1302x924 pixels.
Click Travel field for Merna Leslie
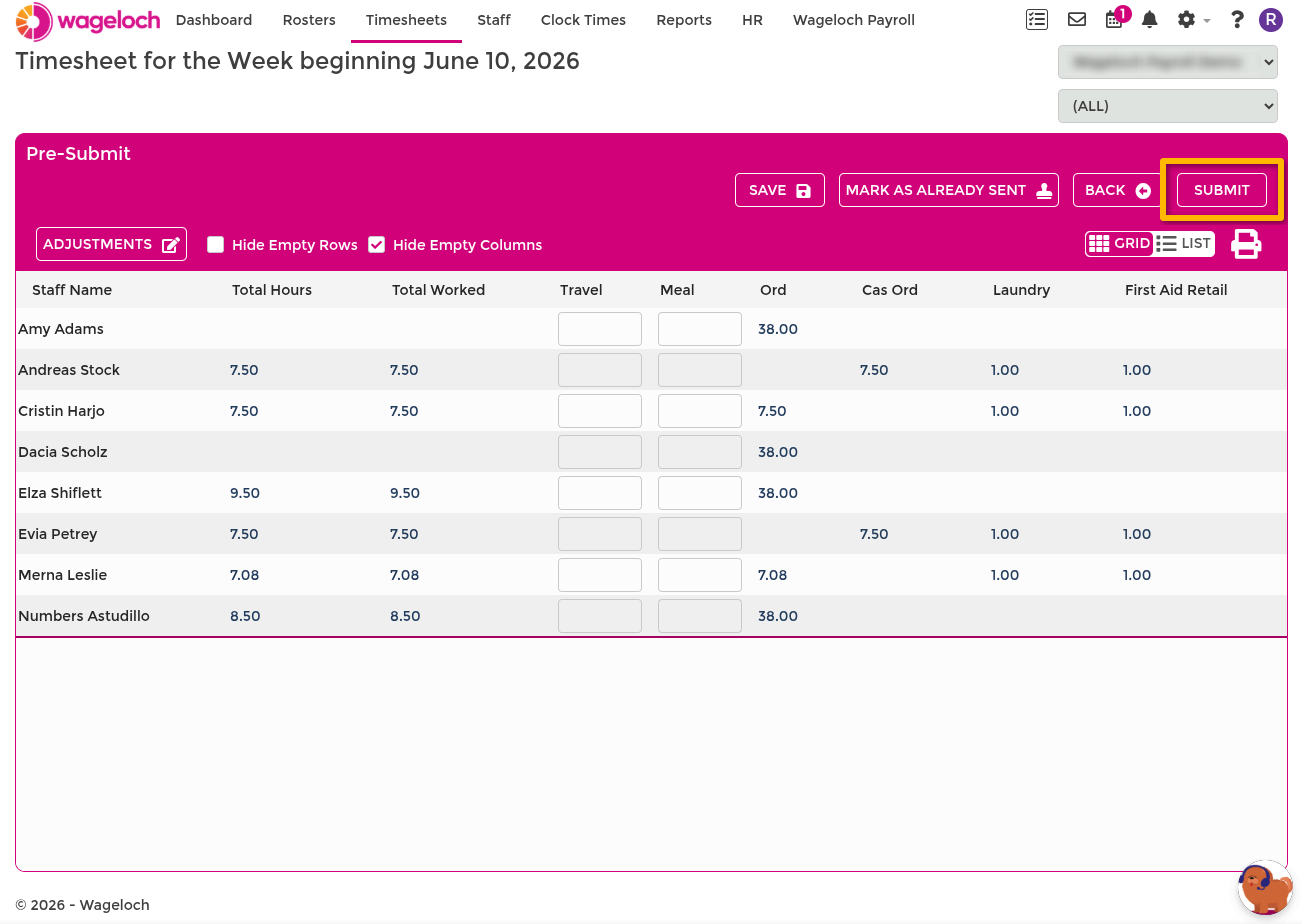[x=600, y=575]
